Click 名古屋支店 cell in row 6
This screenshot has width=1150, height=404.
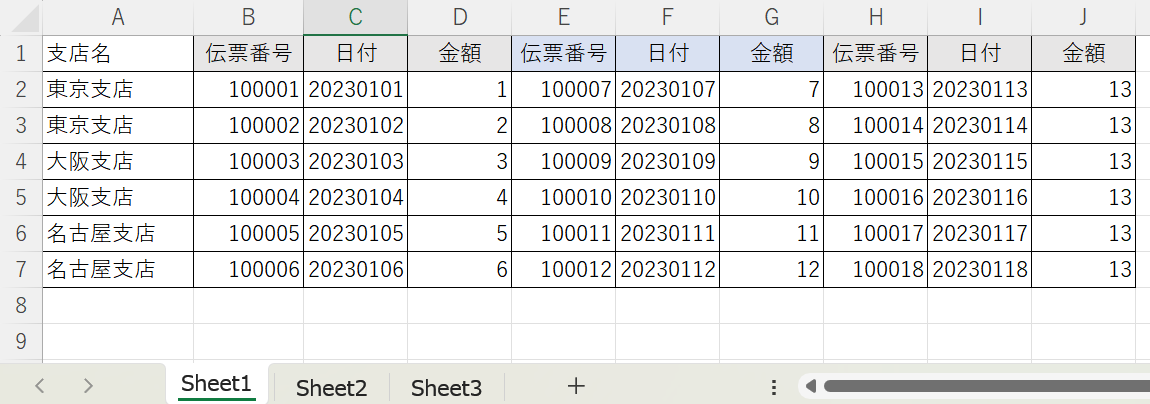118,233
